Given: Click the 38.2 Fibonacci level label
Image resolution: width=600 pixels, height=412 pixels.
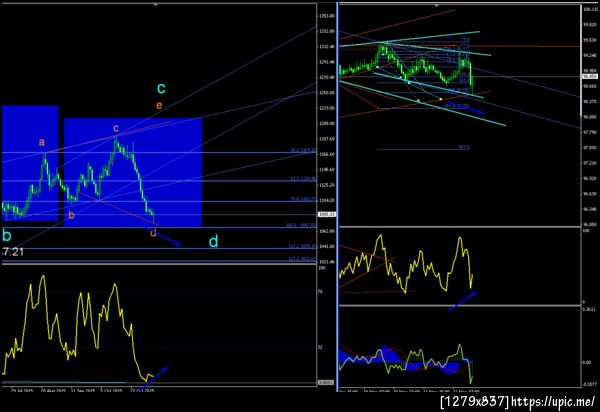Looking at the screenshot, I should coord(303,151).
